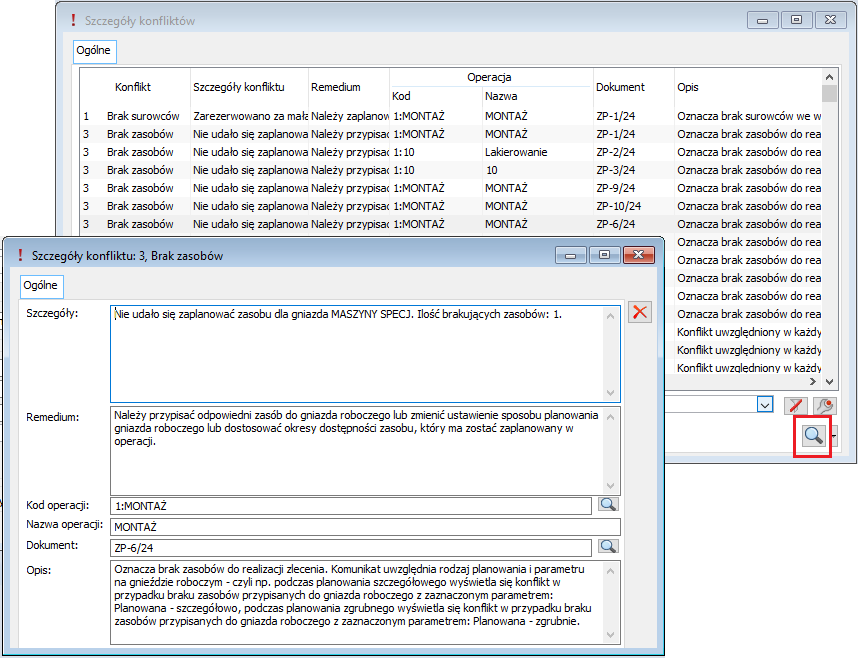Image resolution: width=858 pixels, height=658 pixels.
Task: Click the magnifier preview icon in the Szczegóły konfliktów window
Action: coord(813,436)
